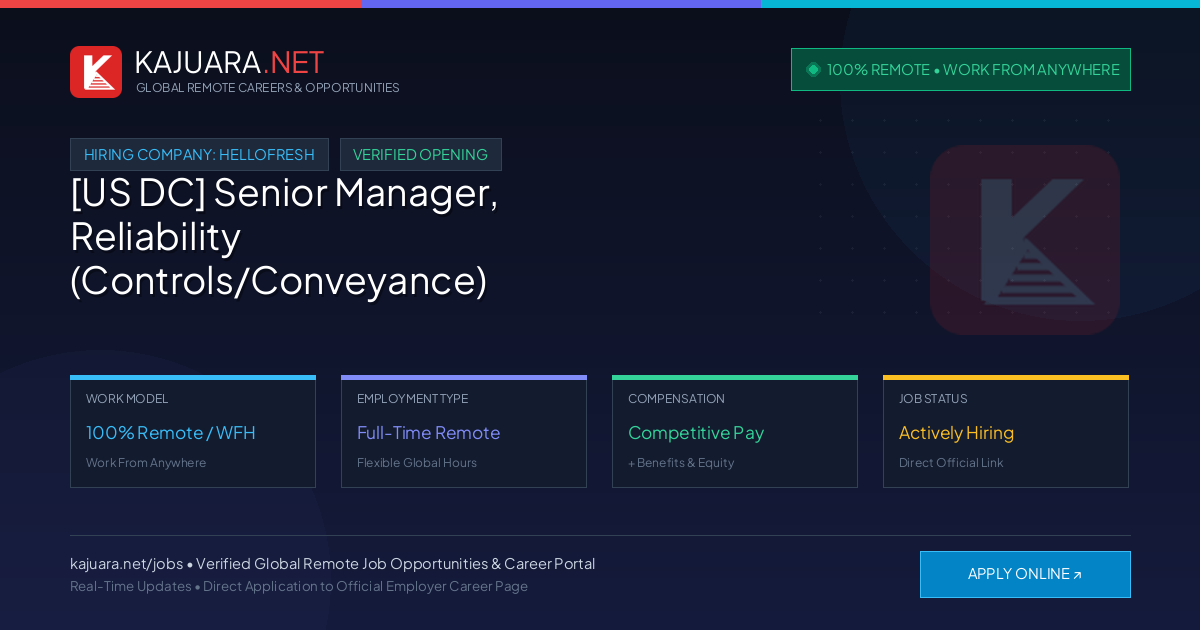Image resolution: width=1200 pixels, height=630 pixels.
Task: Click the "Global Remote Careers & Opportunities" tagline
Action: (268, 88)
